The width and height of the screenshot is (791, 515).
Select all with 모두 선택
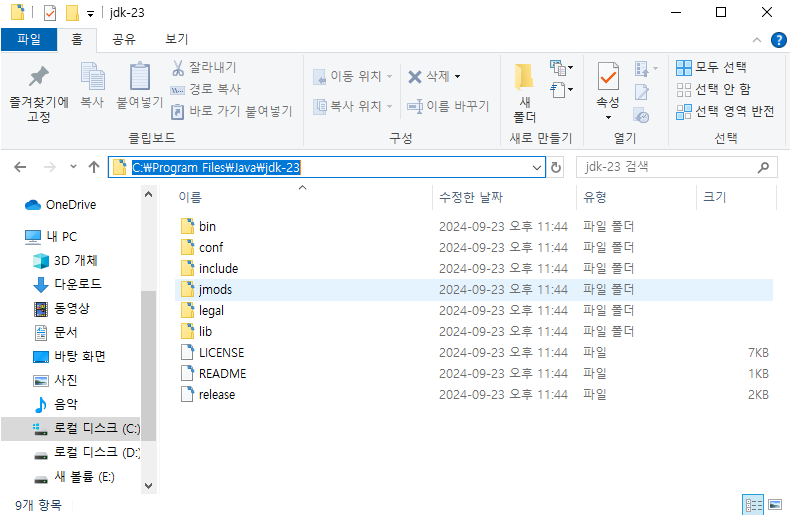(x=711, y=67)
